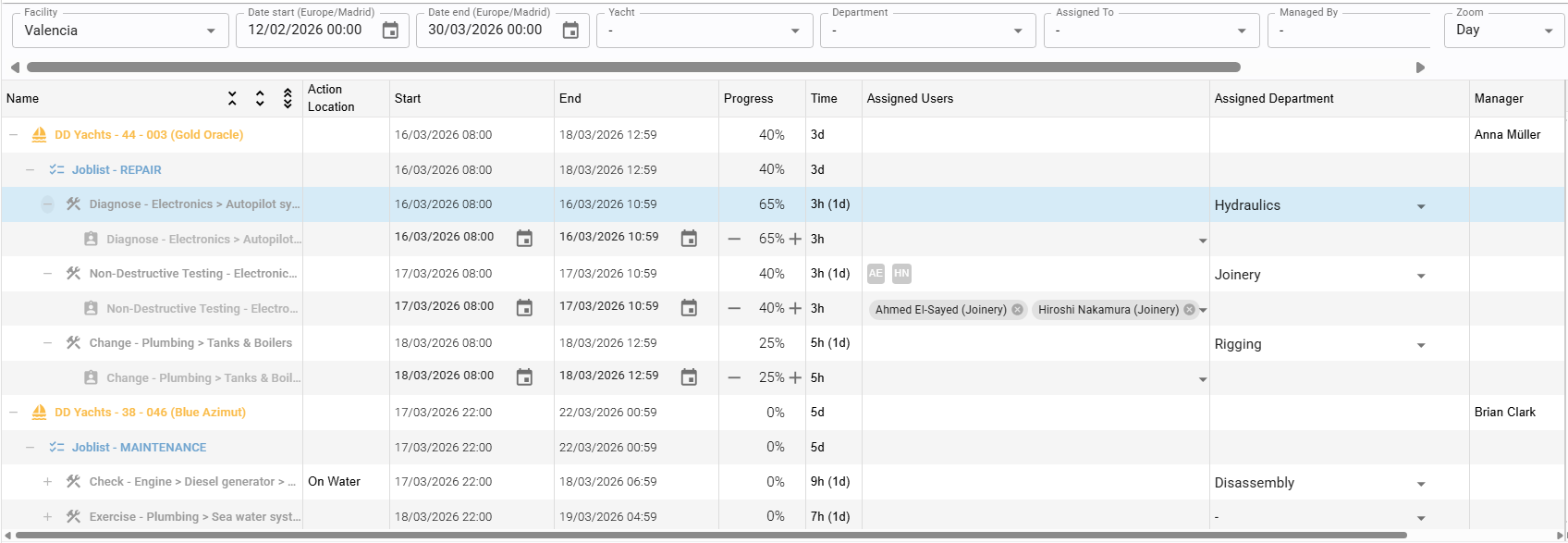The width and height of the screenshot is (1568, 543).
Task: Remove Hiroshi Nakamura chip from assigned users
Action: tap(1189, 310)
